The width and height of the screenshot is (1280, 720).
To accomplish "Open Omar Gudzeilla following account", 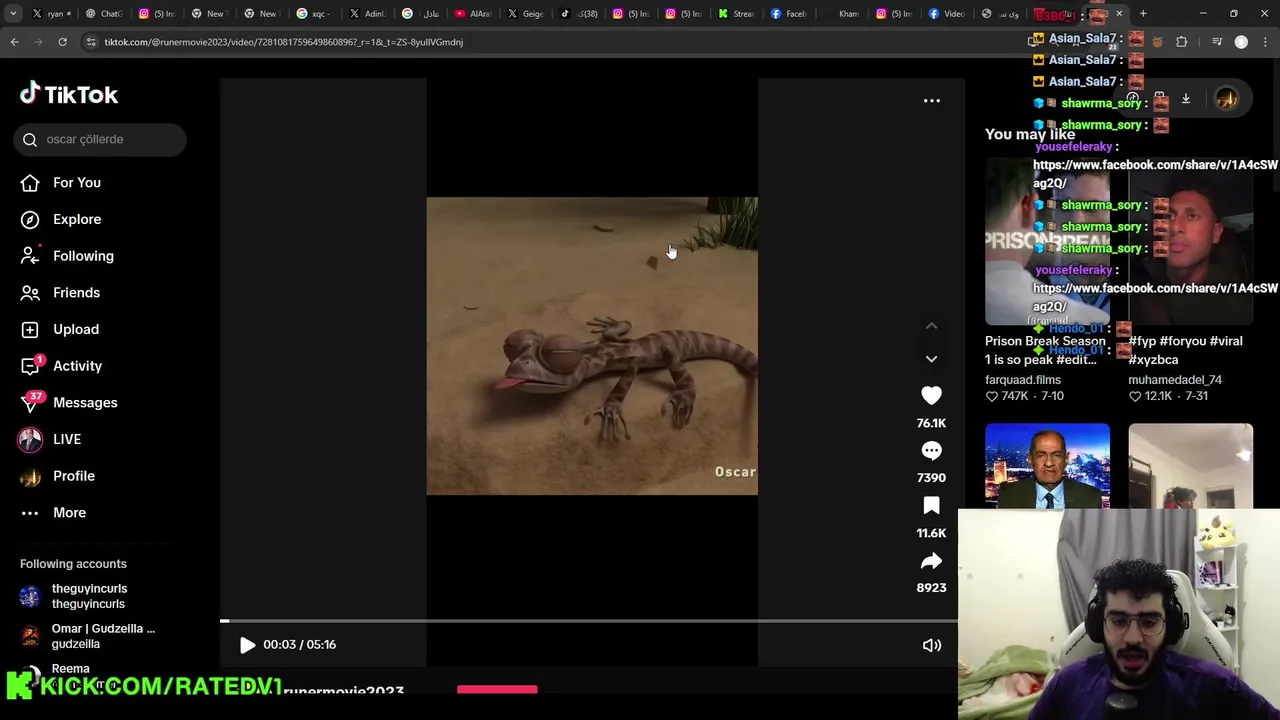I will click(x=88, y=636).
